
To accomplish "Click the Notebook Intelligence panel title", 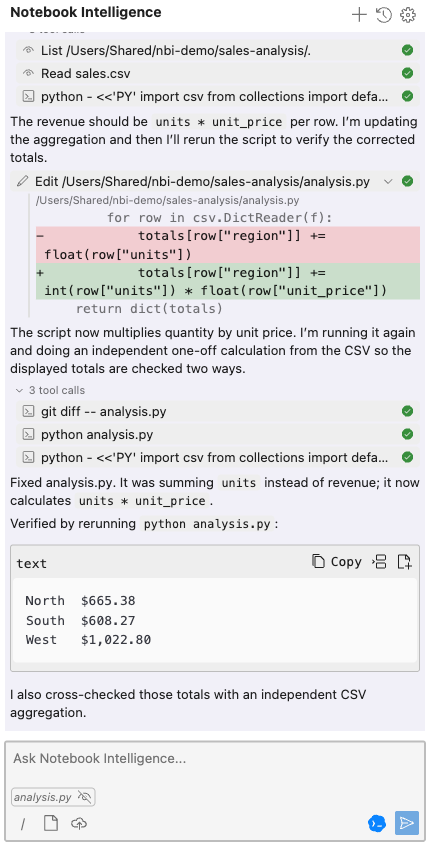I will 86,12.
